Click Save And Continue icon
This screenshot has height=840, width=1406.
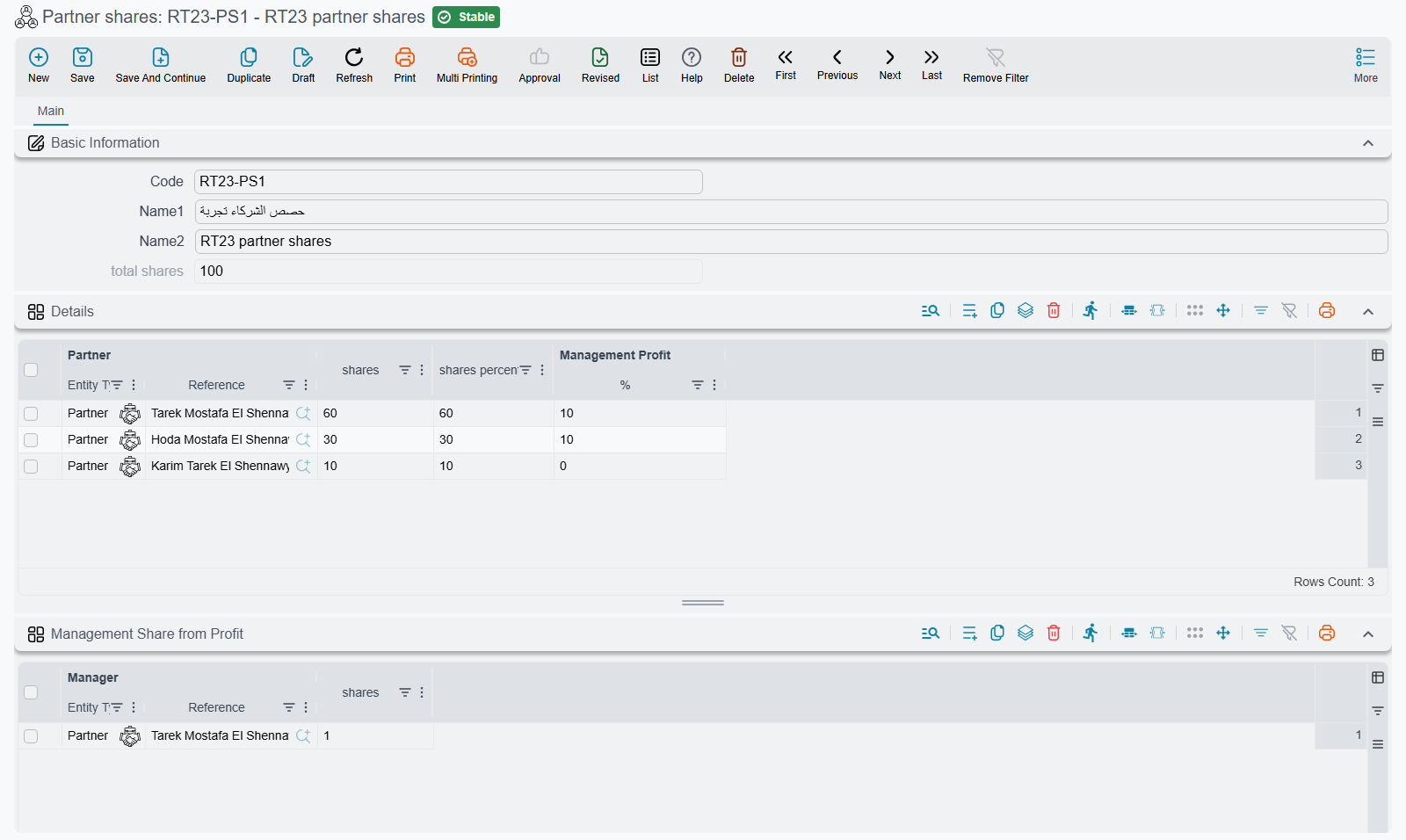point(161,58)
